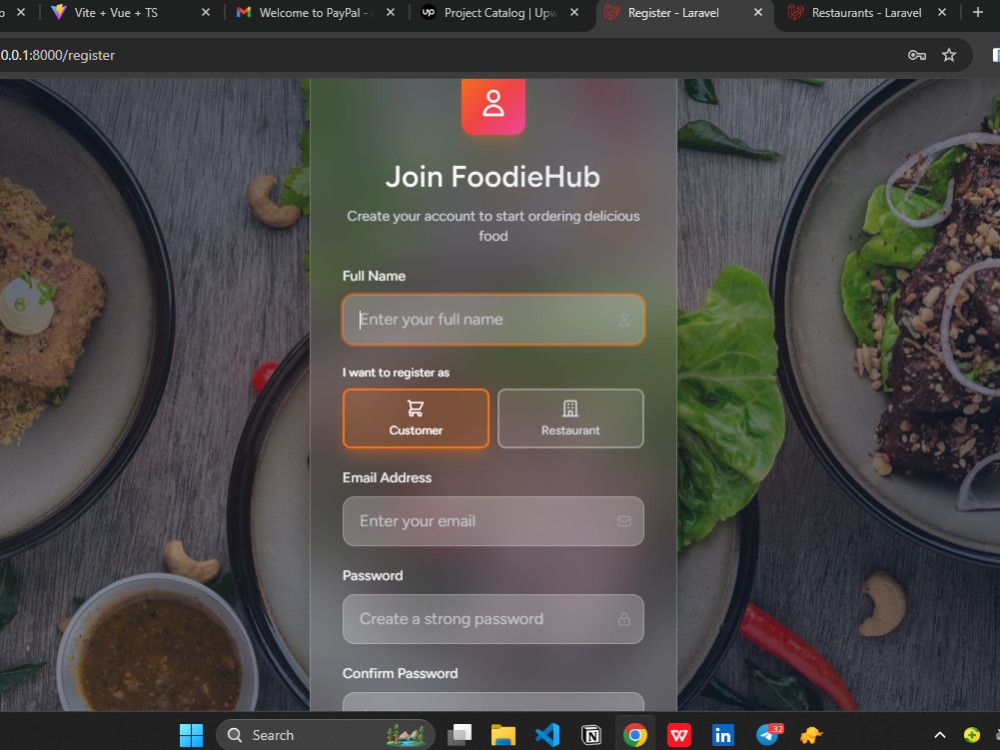This screenshot has width=1000, height=750.
Task: Click the Email Address label
Action: 387,478
